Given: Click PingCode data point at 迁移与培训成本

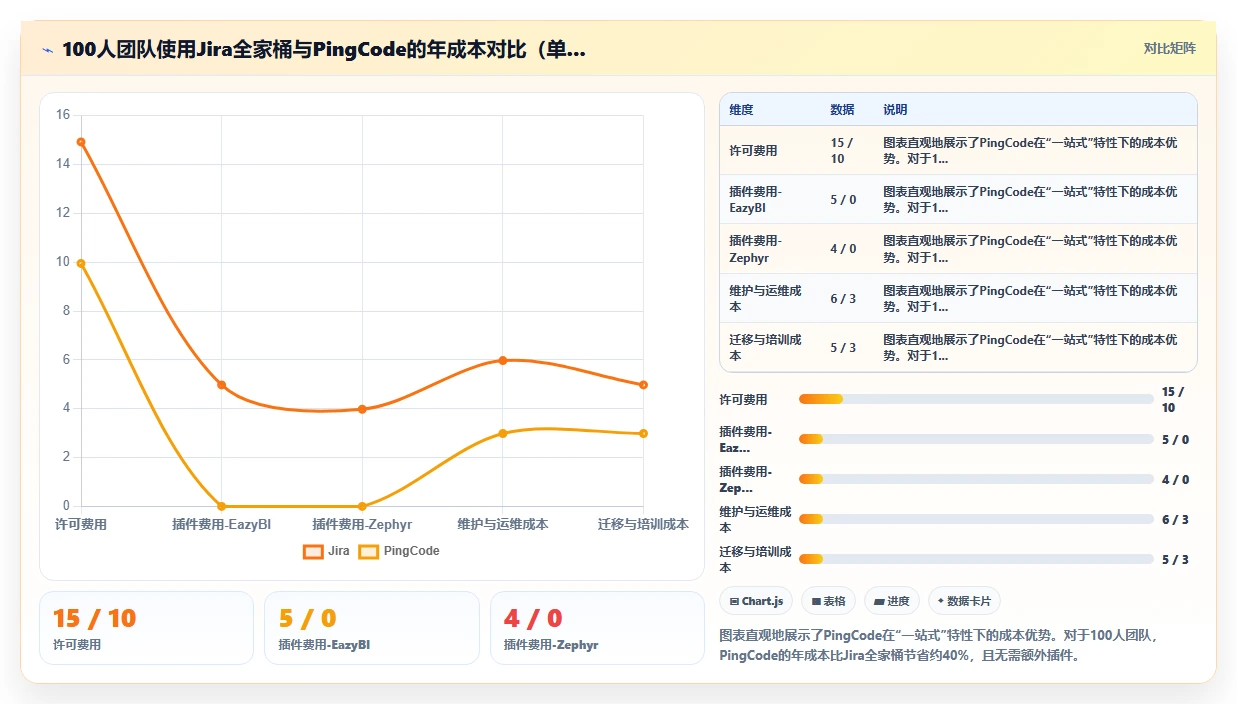Looking at the screenshot, I should pos(643,433).
